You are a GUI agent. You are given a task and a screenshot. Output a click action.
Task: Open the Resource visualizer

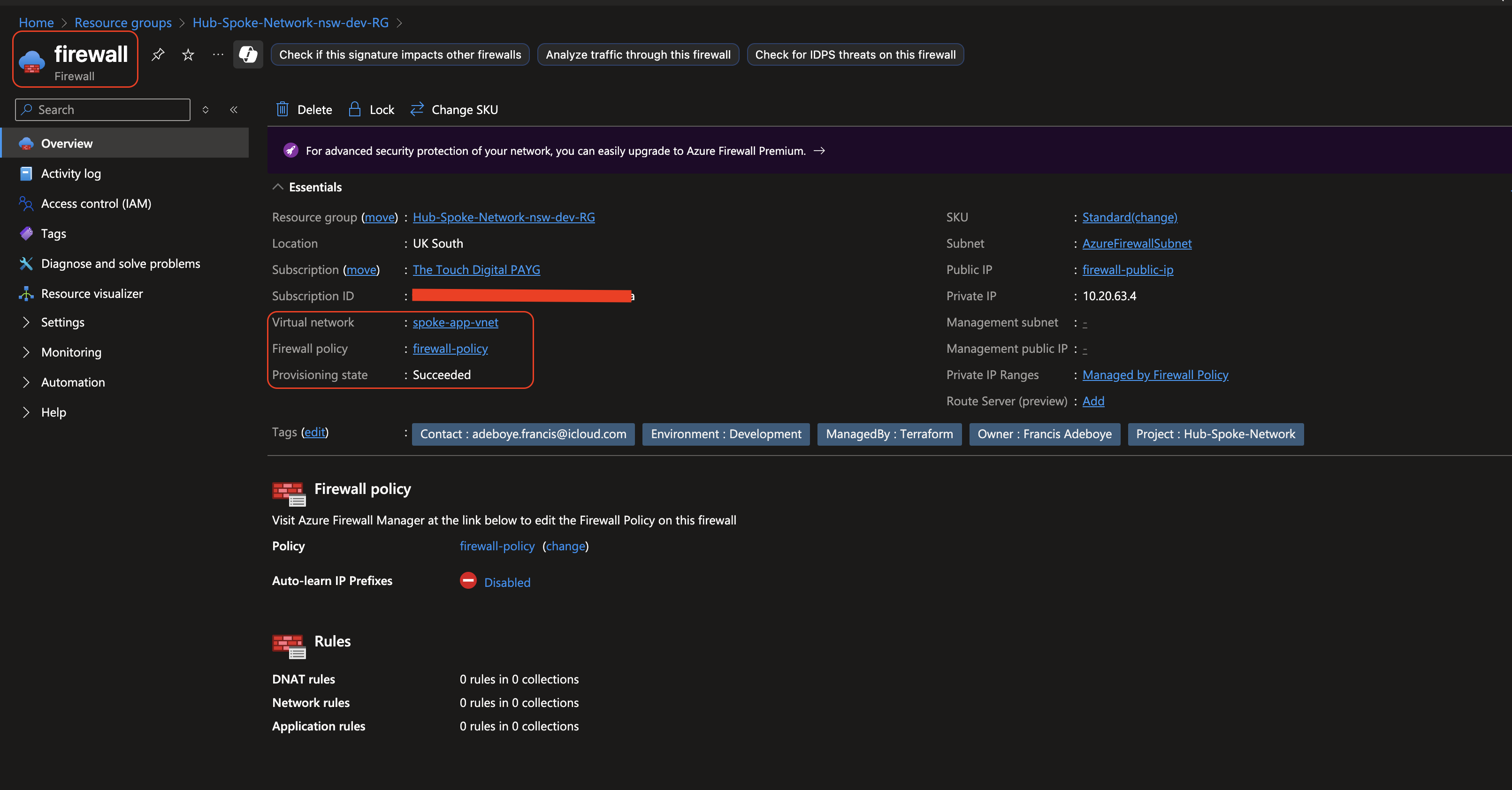click(x=92, y=293)
